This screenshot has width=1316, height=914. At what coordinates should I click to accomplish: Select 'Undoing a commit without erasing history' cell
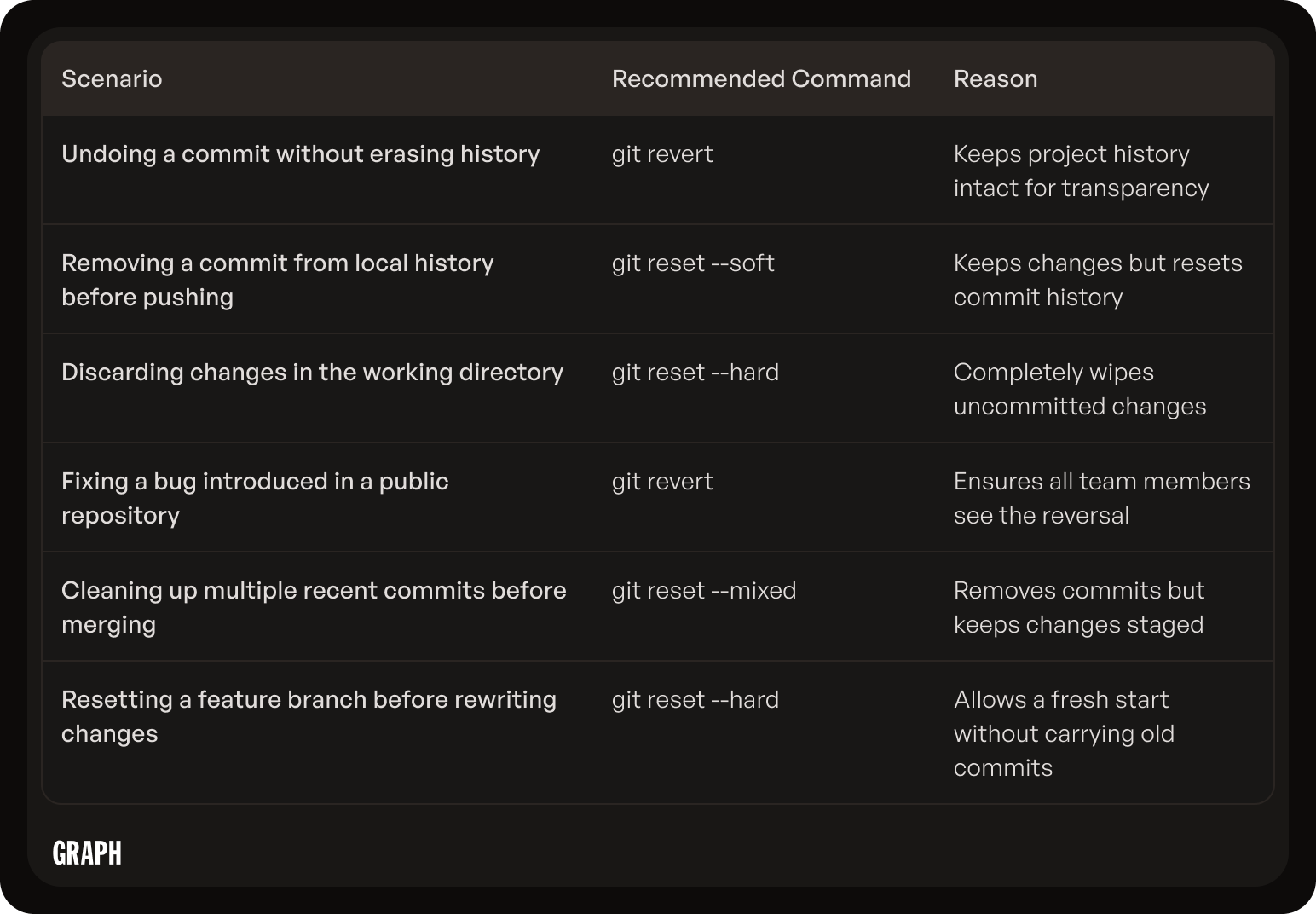click(301, 154)
